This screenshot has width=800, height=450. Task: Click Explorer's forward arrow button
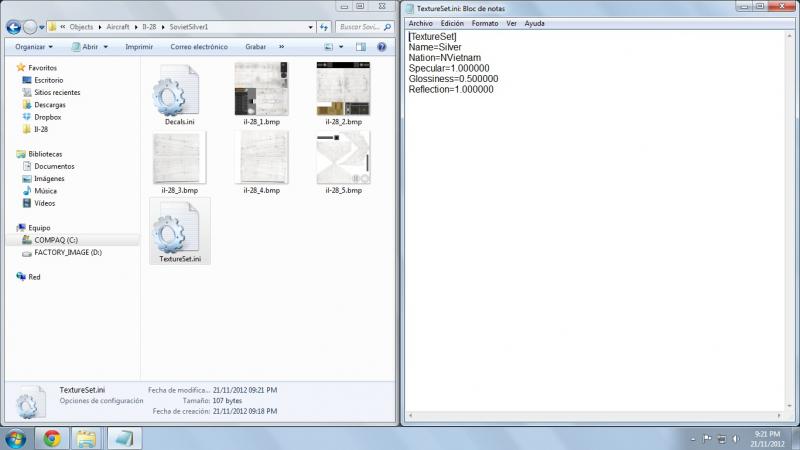30,27
